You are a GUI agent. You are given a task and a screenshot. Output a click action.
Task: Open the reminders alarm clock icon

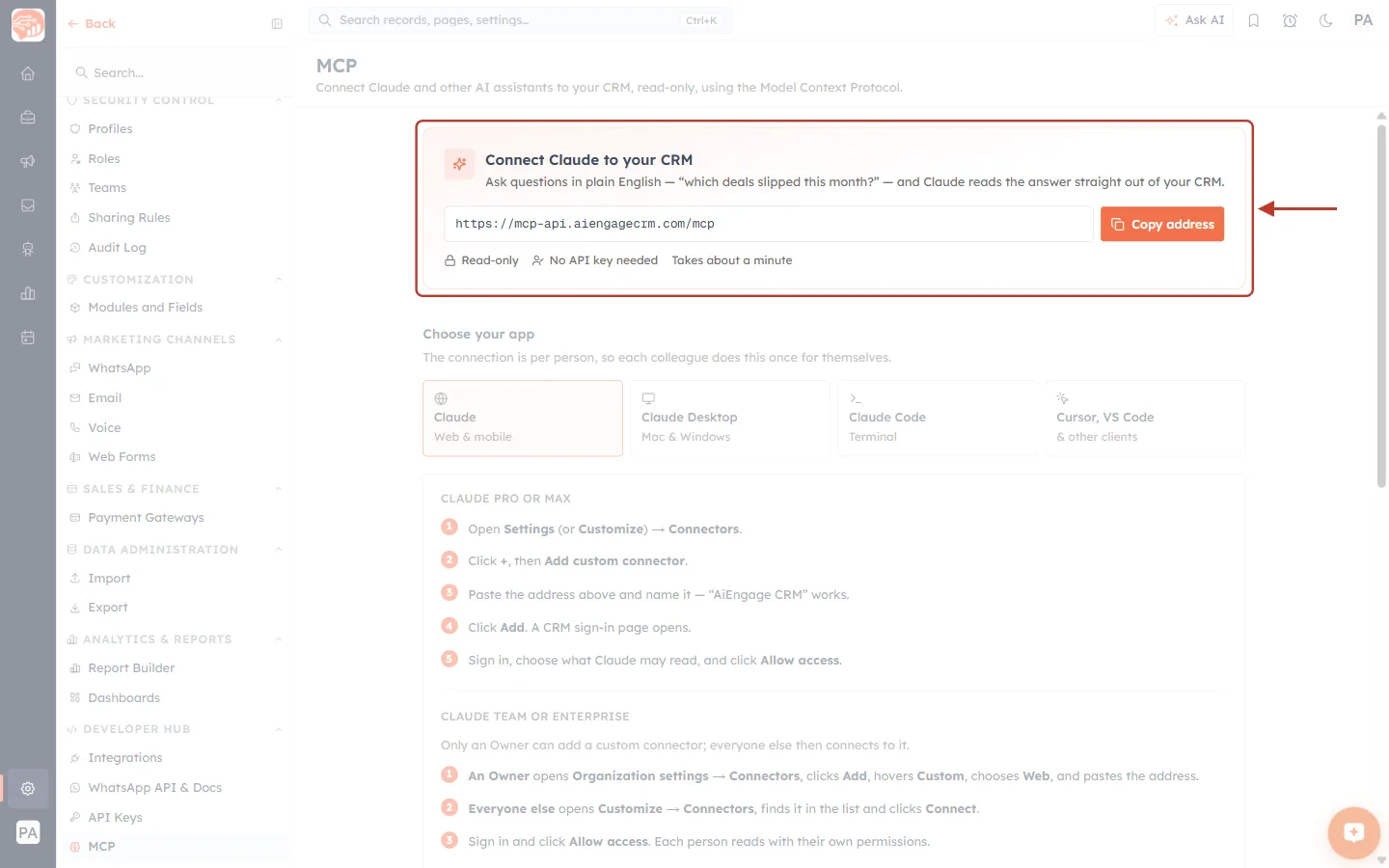coord(1290,20)
